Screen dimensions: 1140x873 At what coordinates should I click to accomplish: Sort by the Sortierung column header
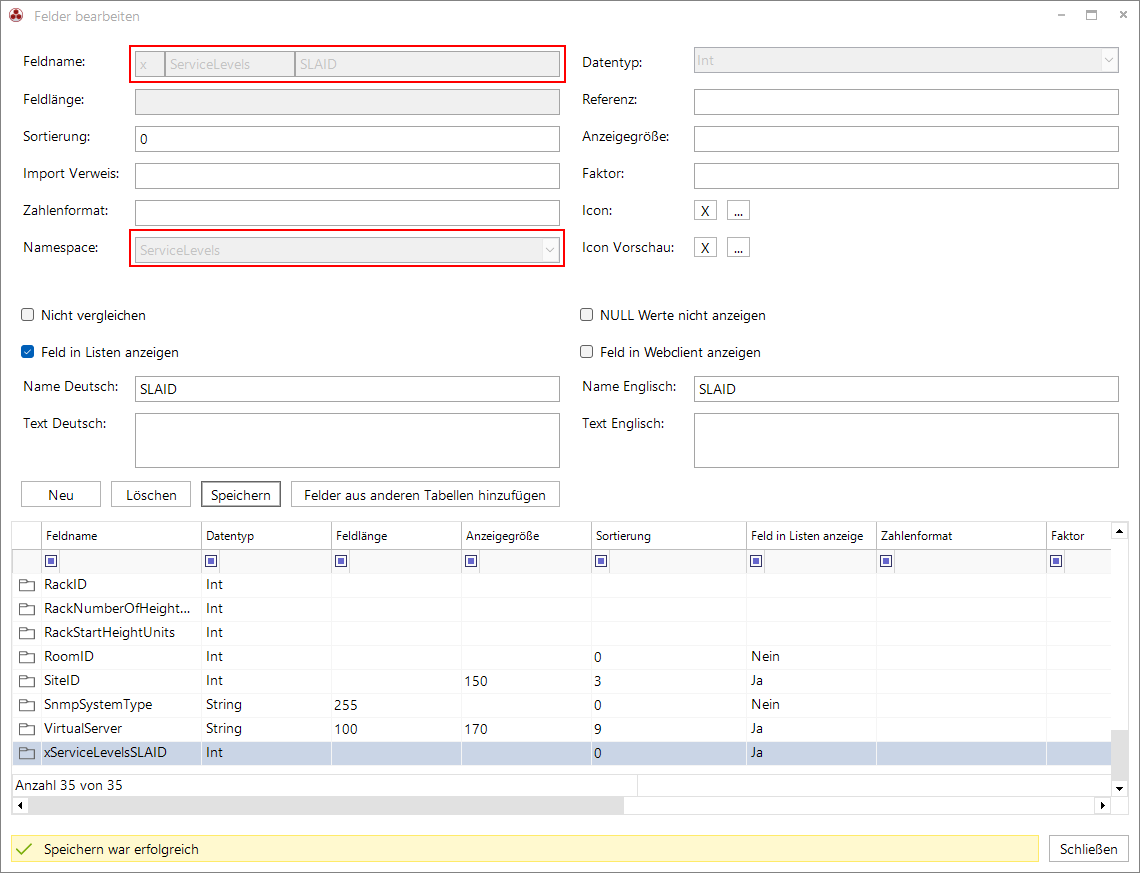669,536
